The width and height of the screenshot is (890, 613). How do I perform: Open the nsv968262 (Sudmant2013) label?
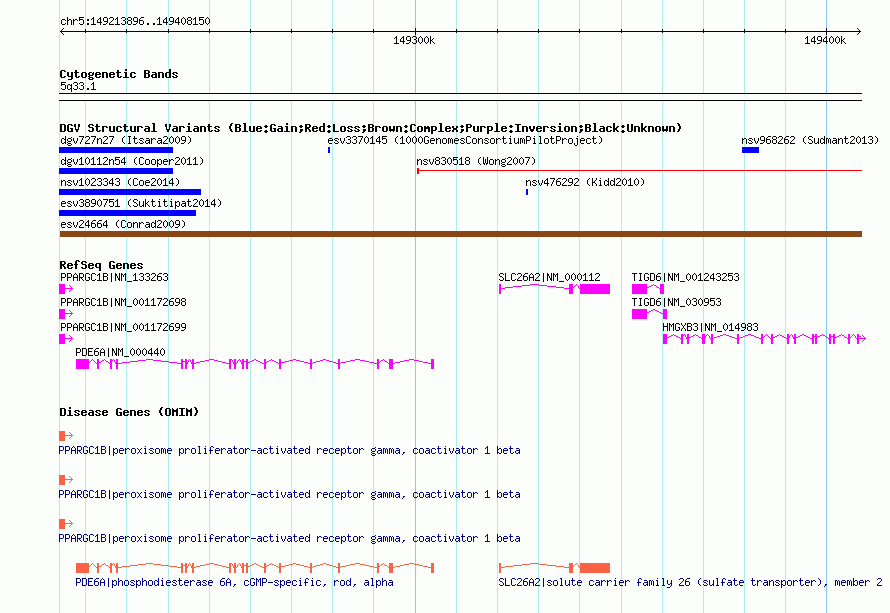810,140
